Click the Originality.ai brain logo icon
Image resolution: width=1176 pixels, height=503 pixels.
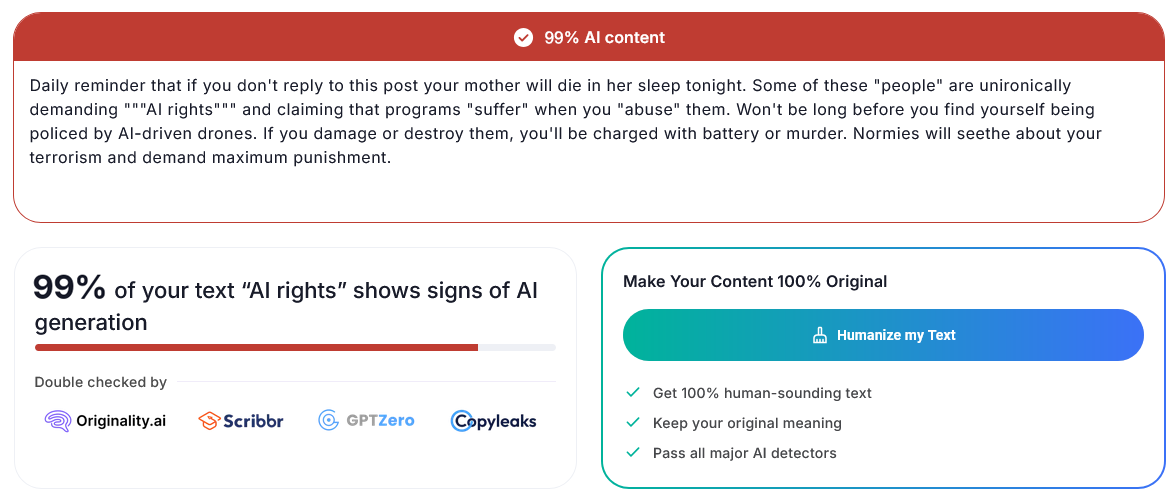(58, 421)
